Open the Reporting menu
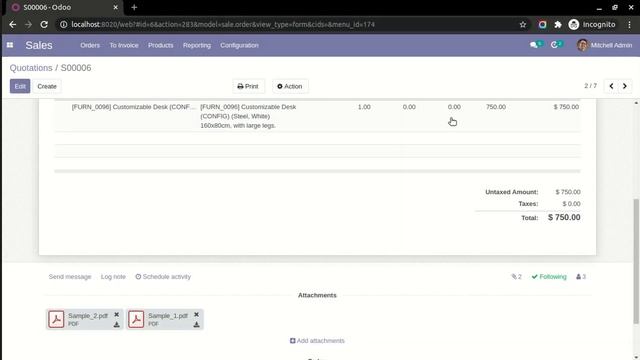640x360 pixels. click(x=197, y=45)
